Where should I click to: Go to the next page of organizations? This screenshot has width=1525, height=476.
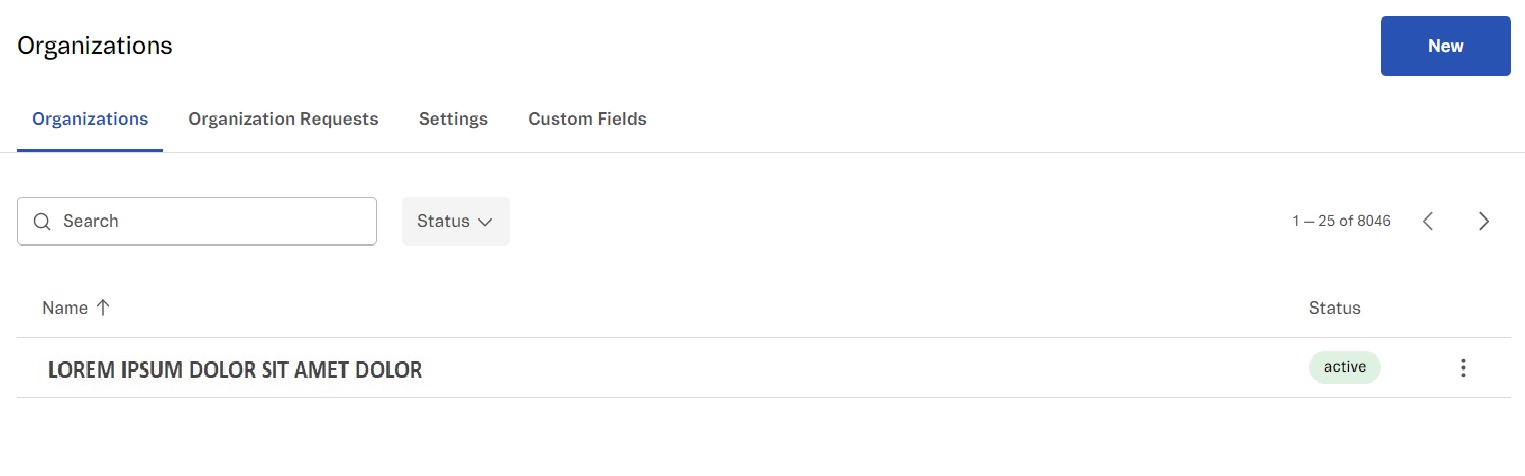[1484, 221]
